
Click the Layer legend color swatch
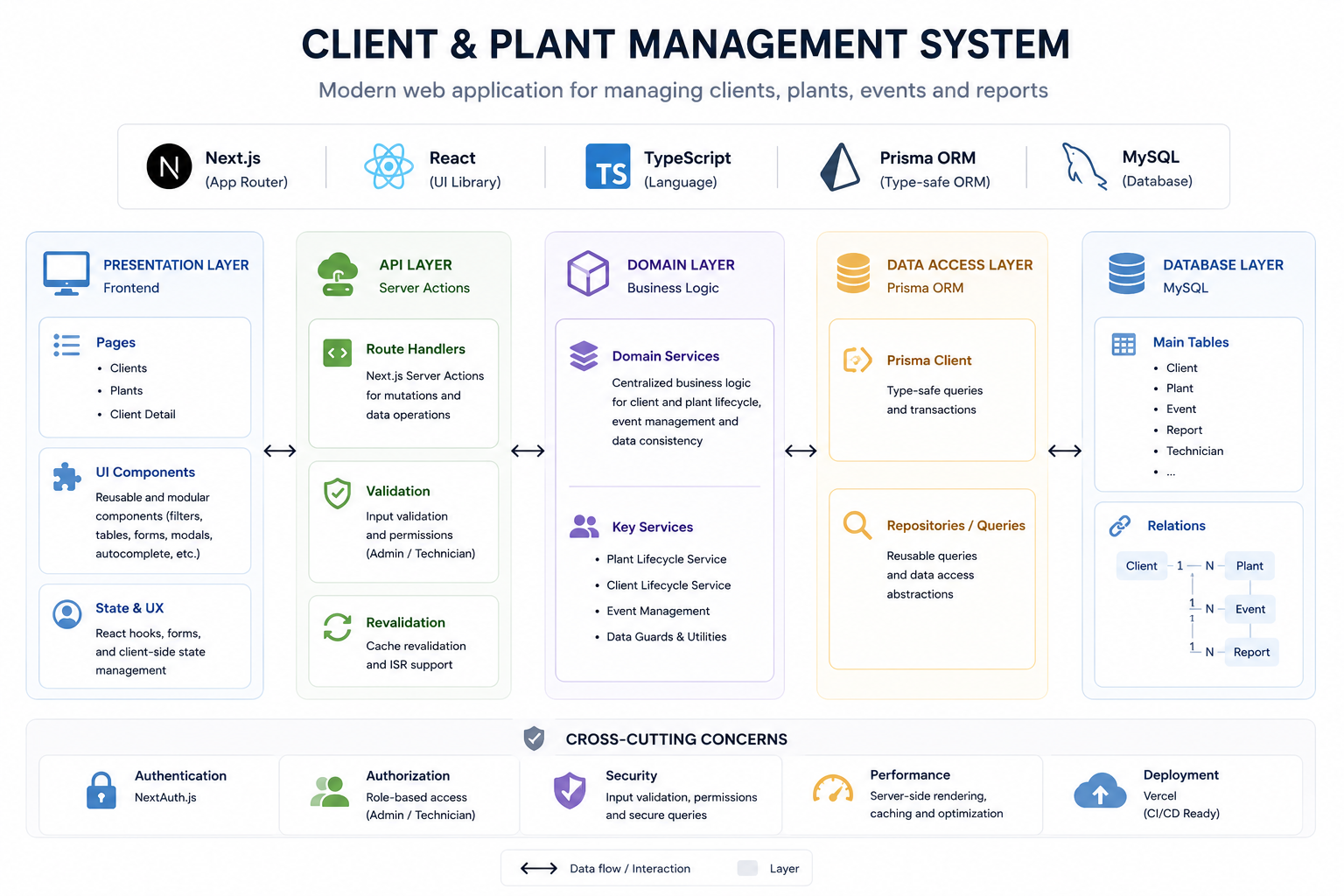(x=747, y=868)
